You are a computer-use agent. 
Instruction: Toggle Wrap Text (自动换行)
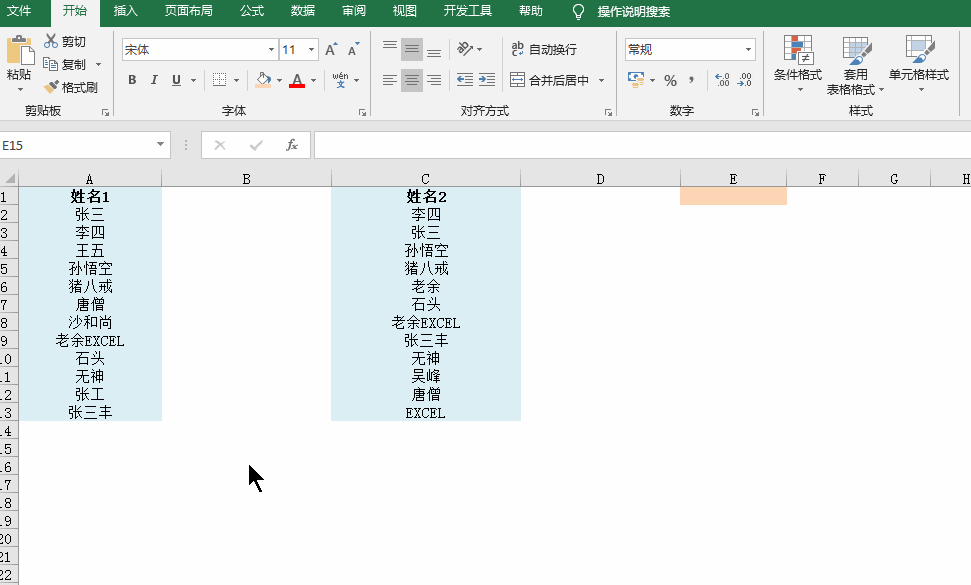pyautogui.click(x=544, y=49)
